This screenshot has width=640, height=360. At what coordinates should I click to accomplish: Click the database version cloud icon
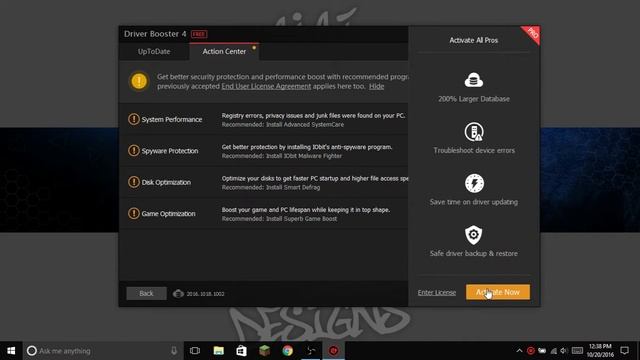[x=178, y=293]
